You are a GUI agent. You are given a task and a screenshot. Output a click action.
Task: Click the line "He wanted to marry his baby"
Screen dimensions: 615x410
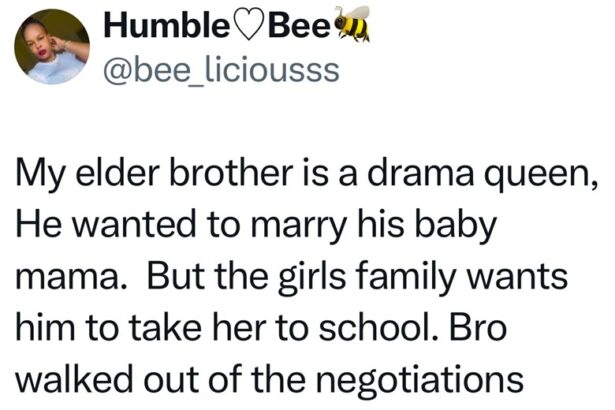257,226
